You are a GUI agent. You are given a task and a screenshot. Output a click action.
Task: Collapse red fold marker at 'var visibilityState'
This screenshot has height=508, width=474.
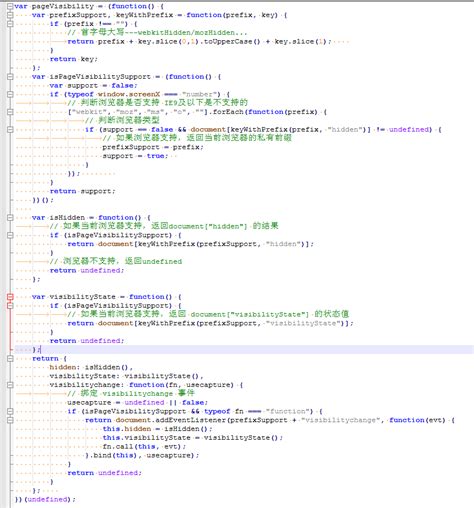click(10, 297)
